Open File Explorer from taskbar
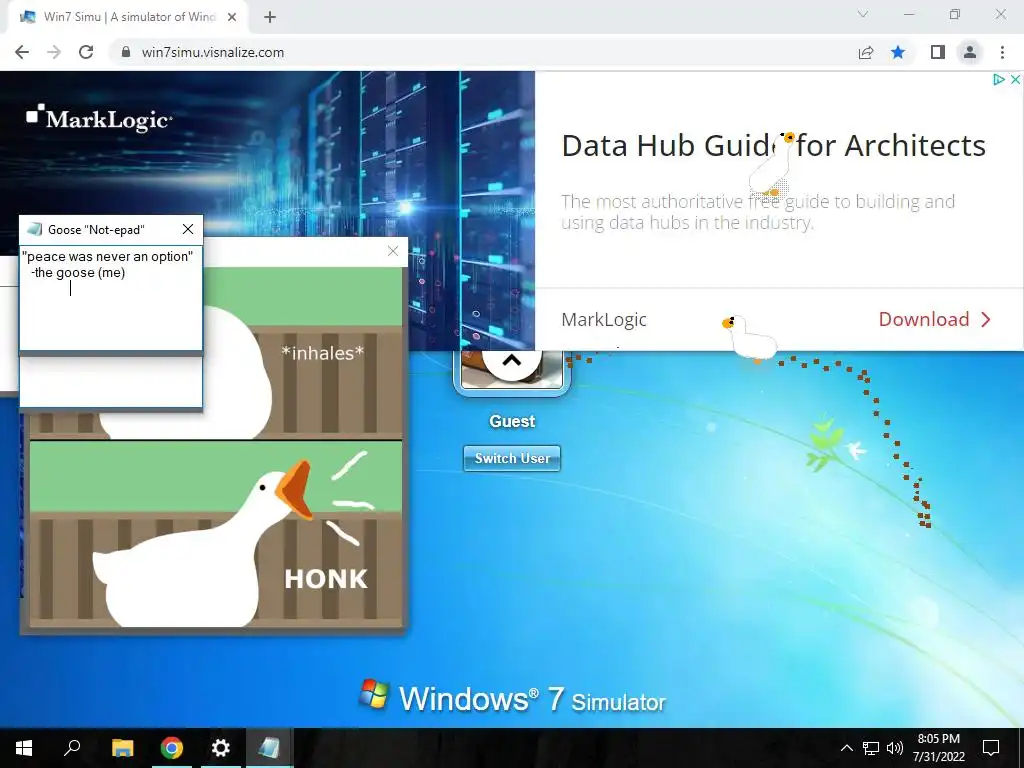The image size is (1024, 768). pos(122,748)
